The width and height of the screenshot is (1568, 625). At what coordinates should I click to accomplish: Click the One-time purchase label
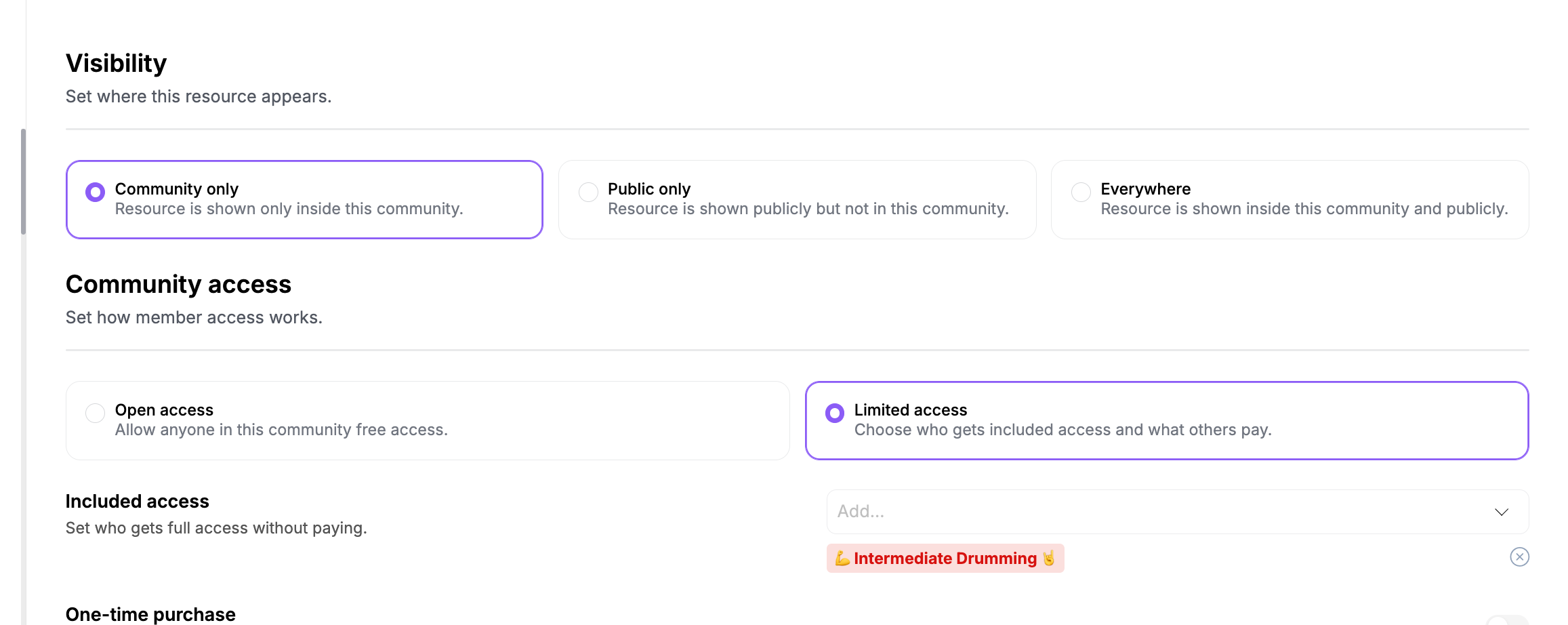click(x=150, y=614)
